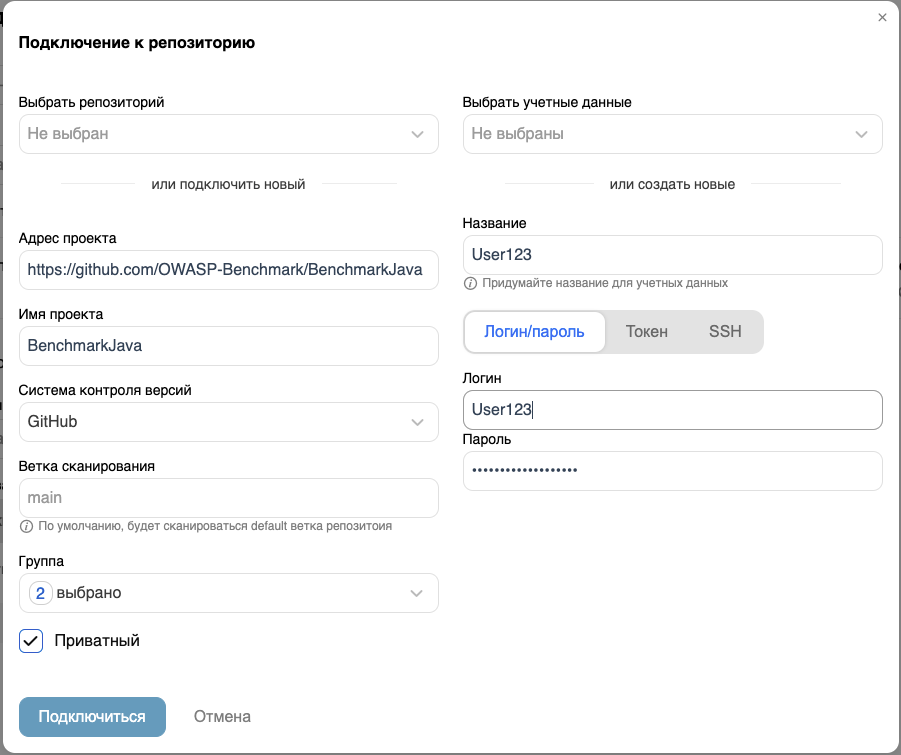This screenshot has width=901, height=755.
Task: Open Система контроля версий GitHub dropdown
Action: [x=228, y=422]
